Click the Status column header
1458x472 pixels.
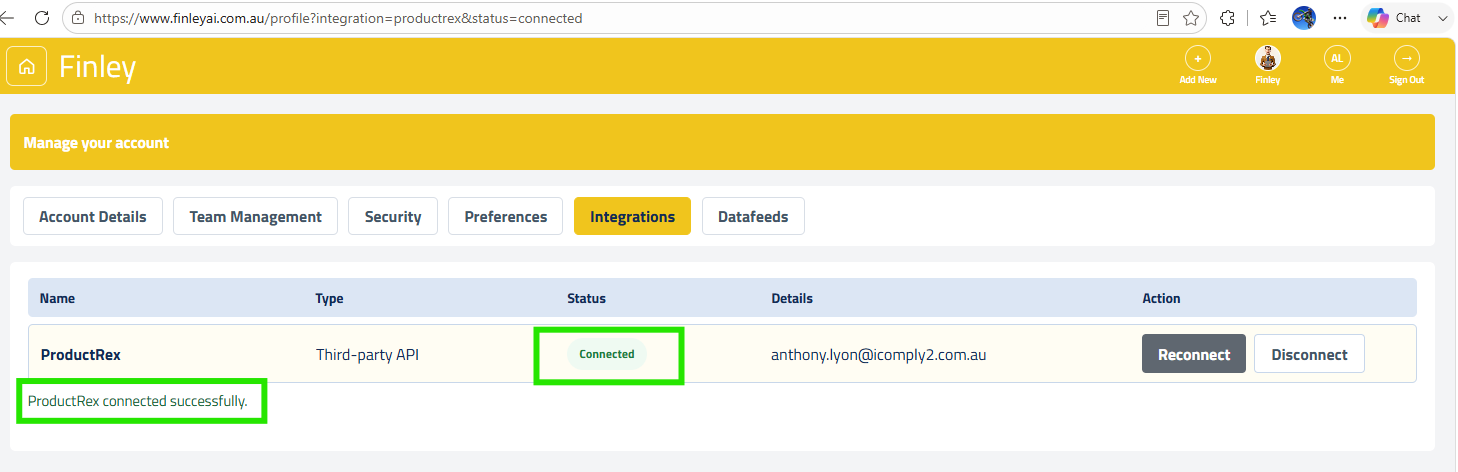(x=586, y=298)
